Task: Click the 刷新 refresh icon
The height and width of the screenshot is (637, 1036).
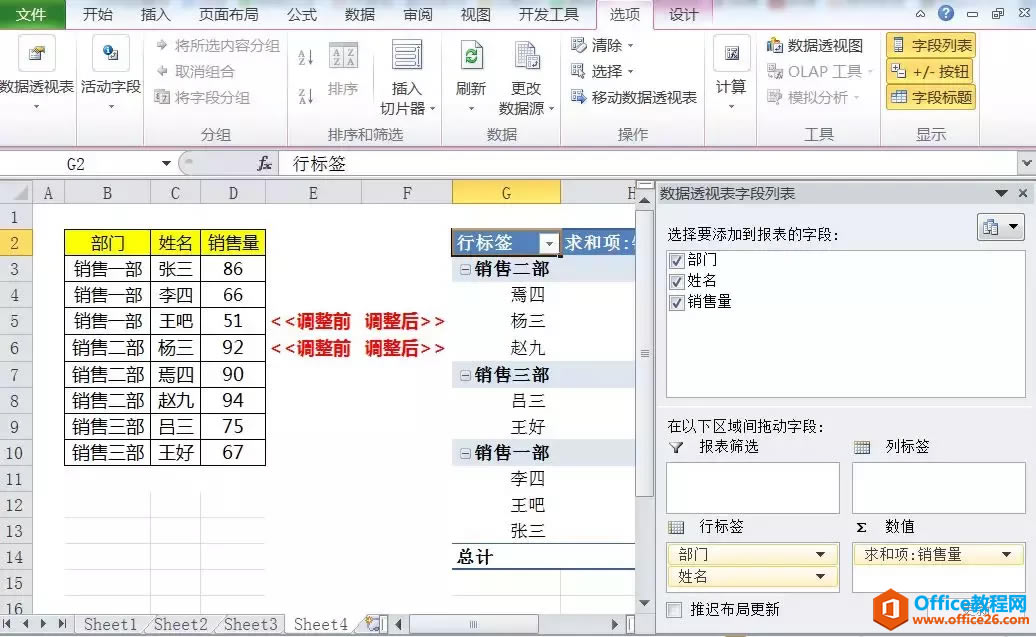Action: (x=471, y=55)
